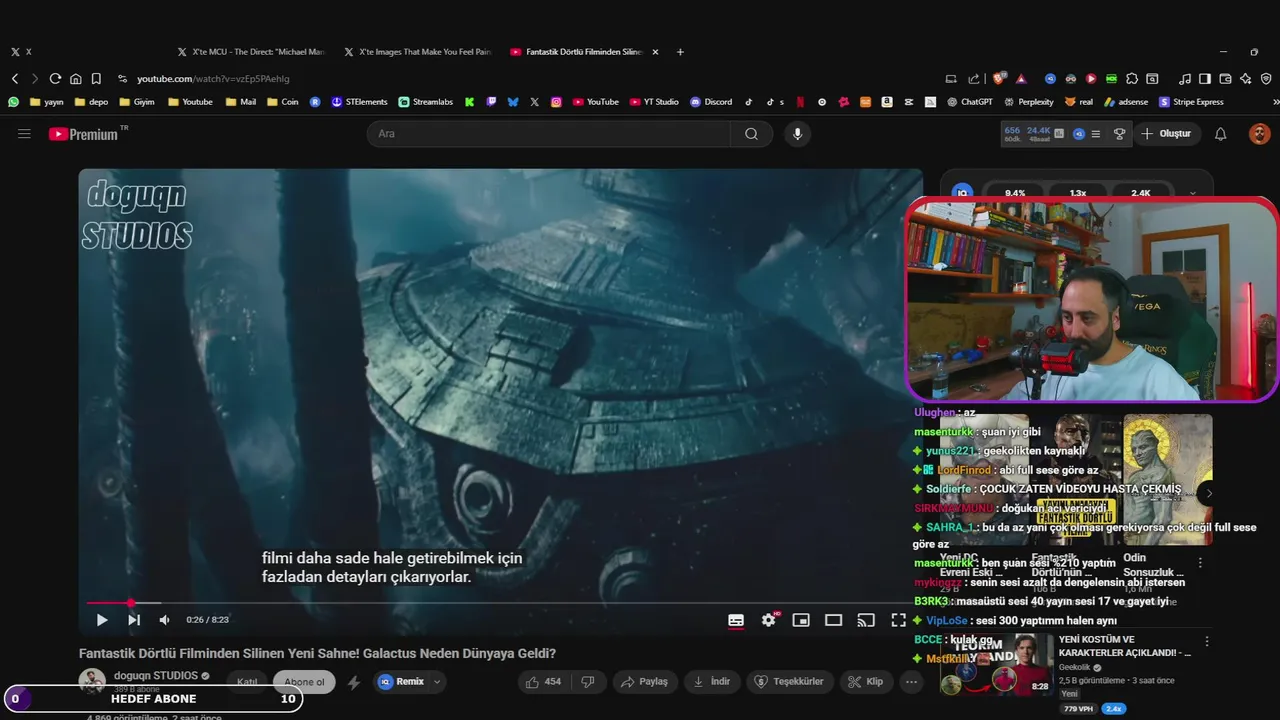Open ChatGPT bookmark
Screen dimensions: 1280x720
(969, 102)
